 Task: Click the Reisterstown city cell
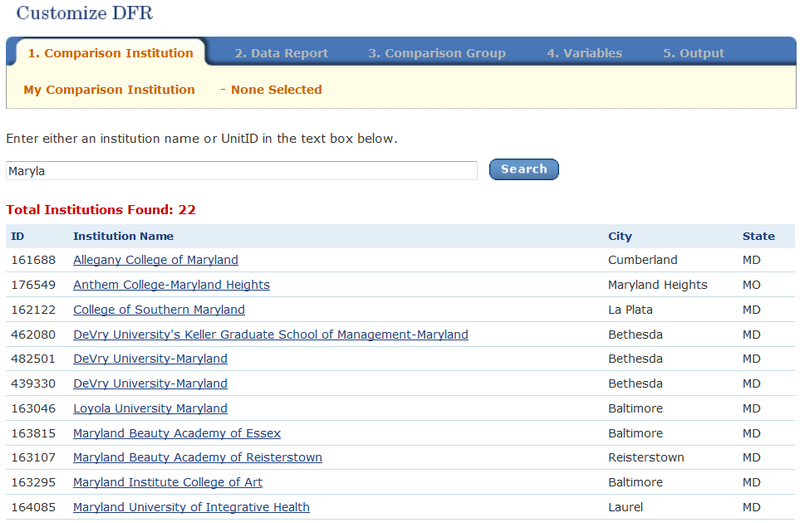646,458
